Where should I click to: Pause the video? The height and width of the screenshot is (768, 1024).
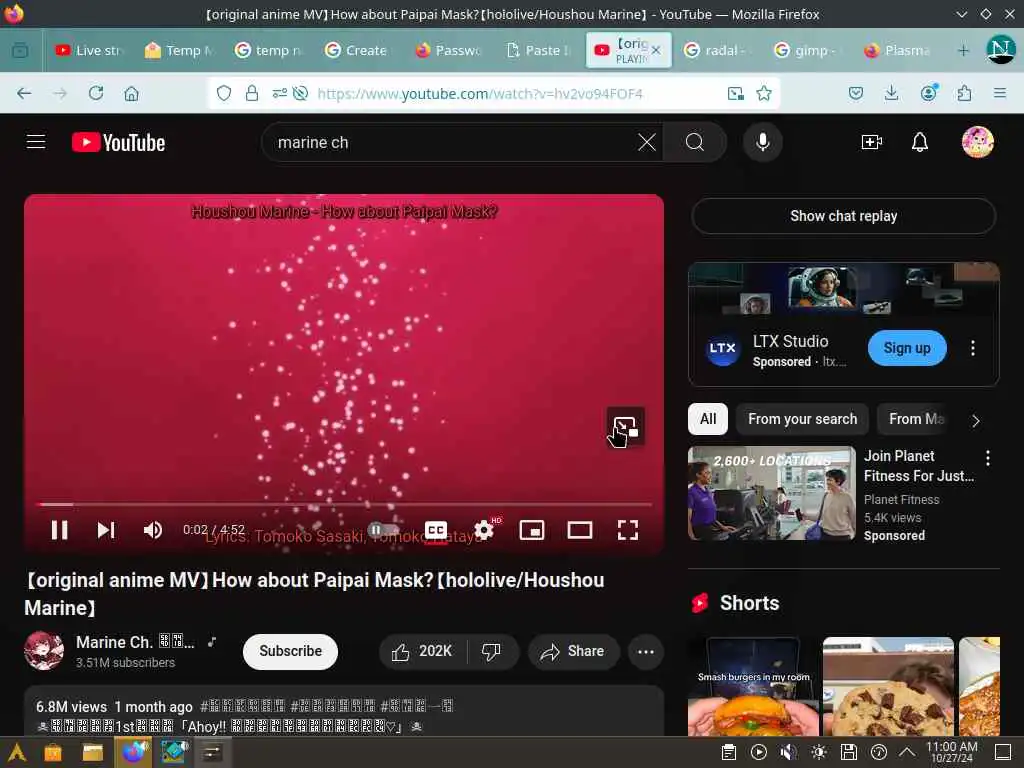[x=59, y=530]
